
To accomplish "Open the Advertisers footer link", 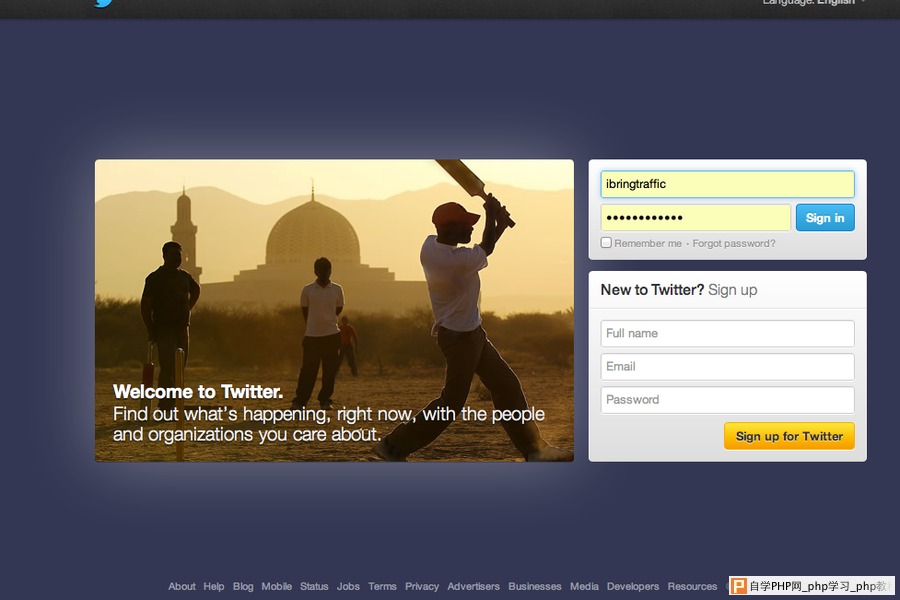I will [x=474, y=586].
